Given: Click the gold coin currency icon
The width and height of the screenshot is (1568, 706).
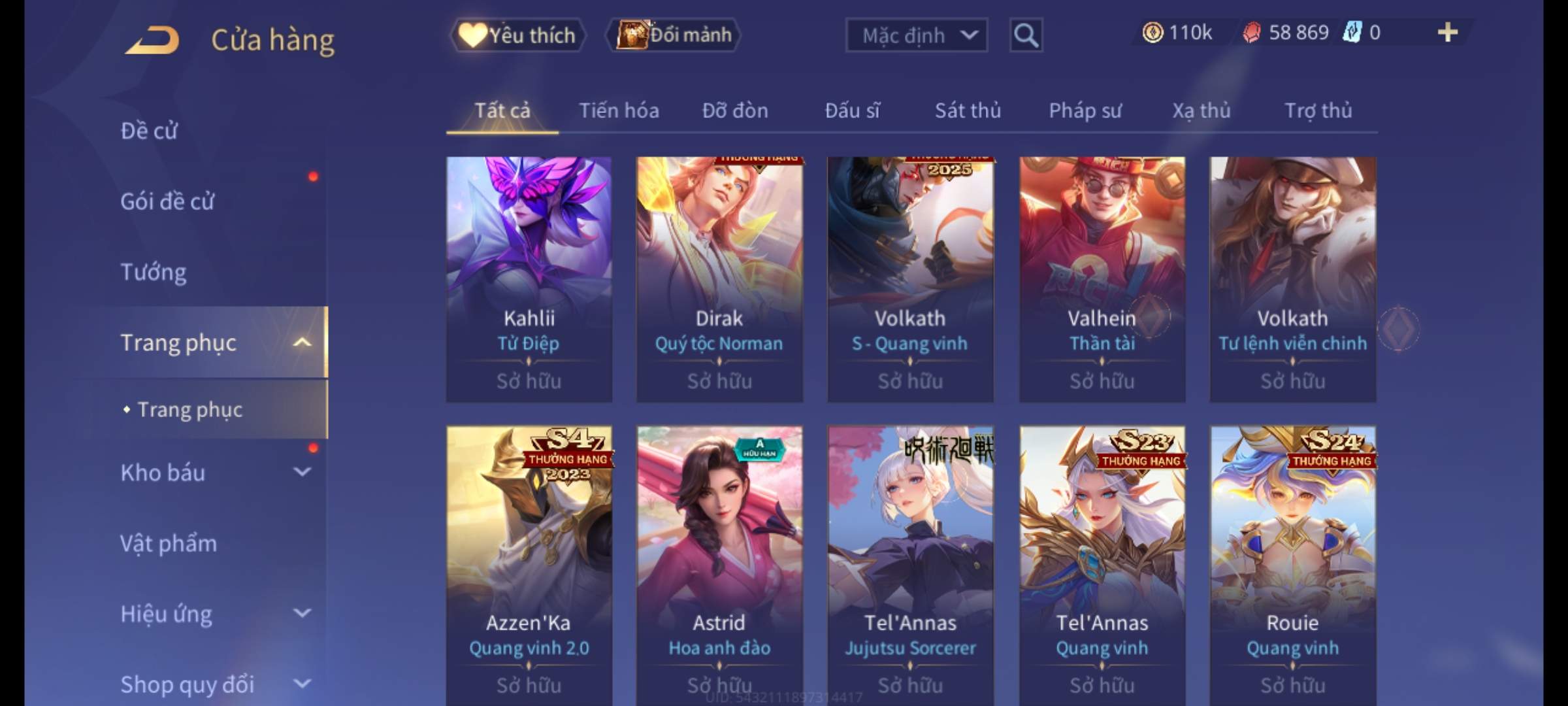Looking at the screenshot, I should [1152, 32].
